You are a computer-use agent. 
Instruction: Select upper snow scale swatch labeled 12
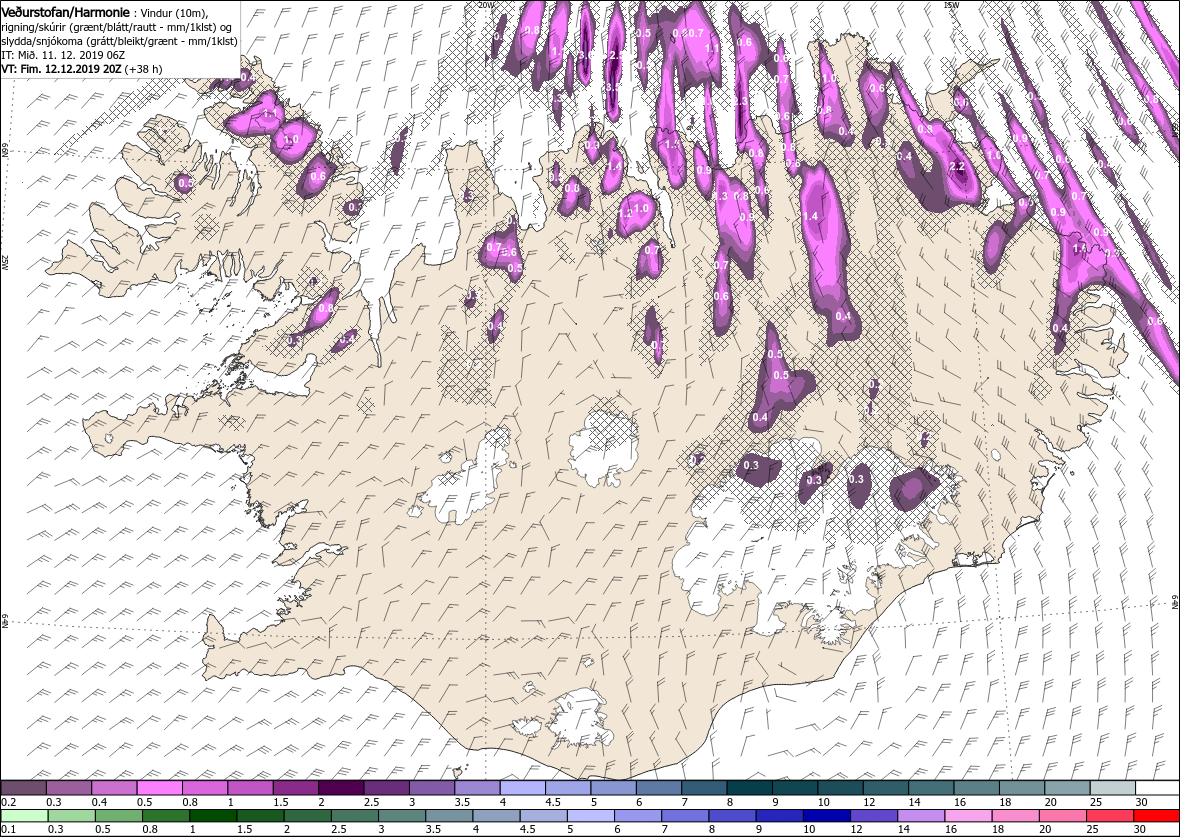click(x=885, y=787)
